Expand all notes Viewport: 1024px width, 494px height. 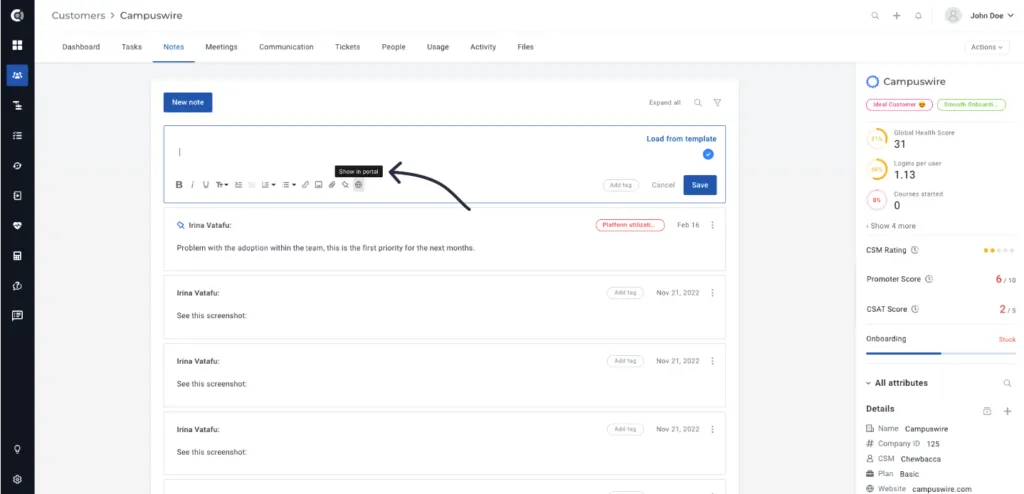click(x=665, y=103)
